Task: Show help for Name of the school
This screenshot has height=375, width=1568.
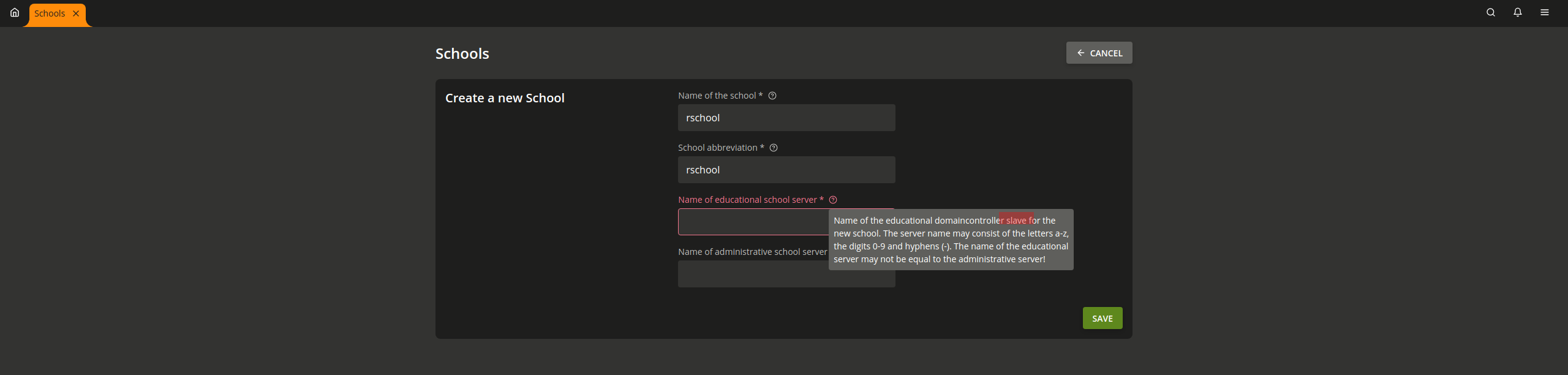Action: click(x=772, y=96)
